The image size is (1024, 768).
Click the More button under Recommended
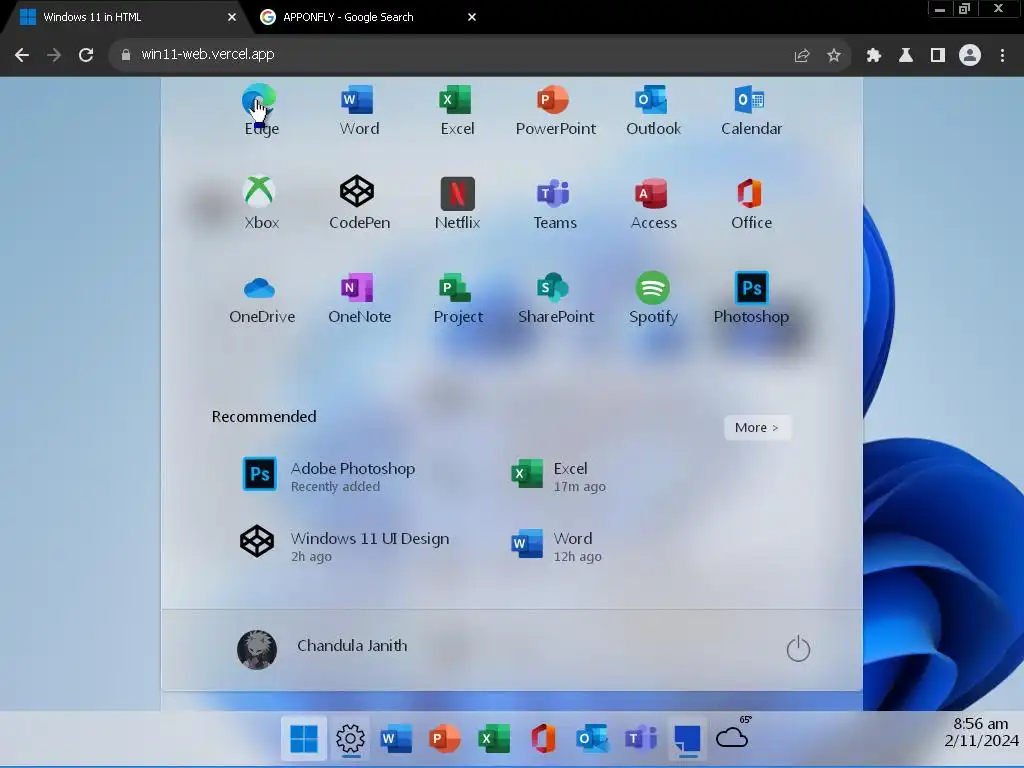tap(757, 428)
